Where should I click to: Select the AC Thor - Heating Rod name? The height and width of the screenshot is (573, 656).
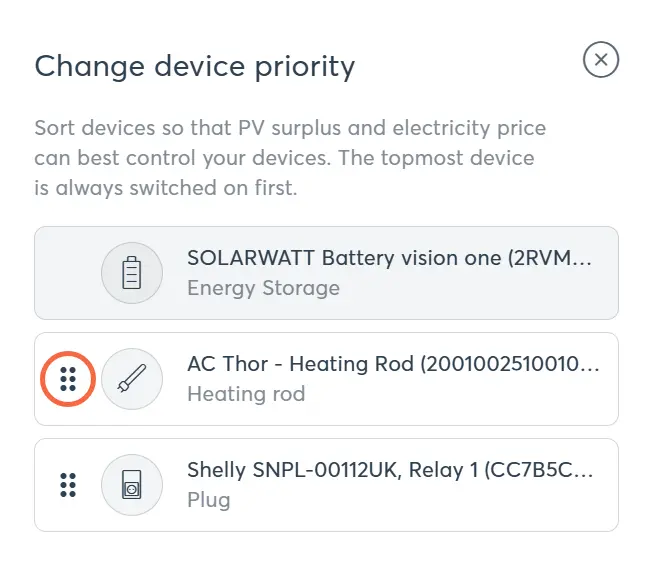coord(393,364)
